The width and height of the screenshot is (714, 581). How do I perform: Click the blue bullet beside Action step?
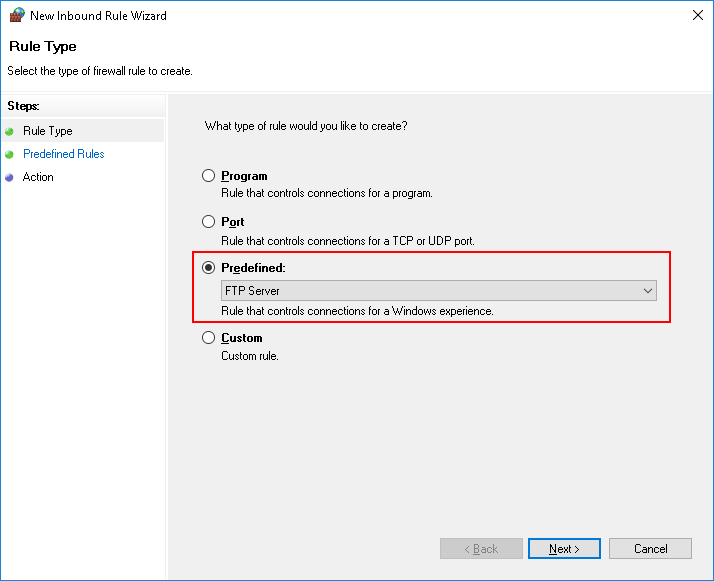10,177
